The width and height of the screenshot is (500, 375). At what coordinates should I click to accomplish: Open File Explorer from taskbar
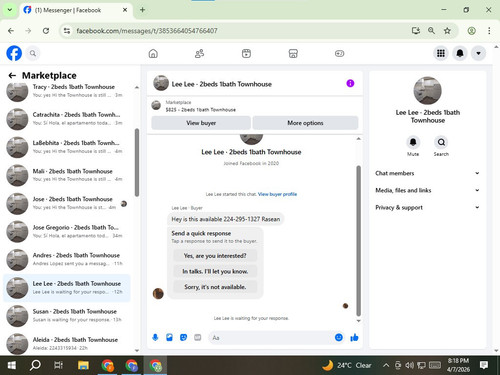[x=83, y=365]
